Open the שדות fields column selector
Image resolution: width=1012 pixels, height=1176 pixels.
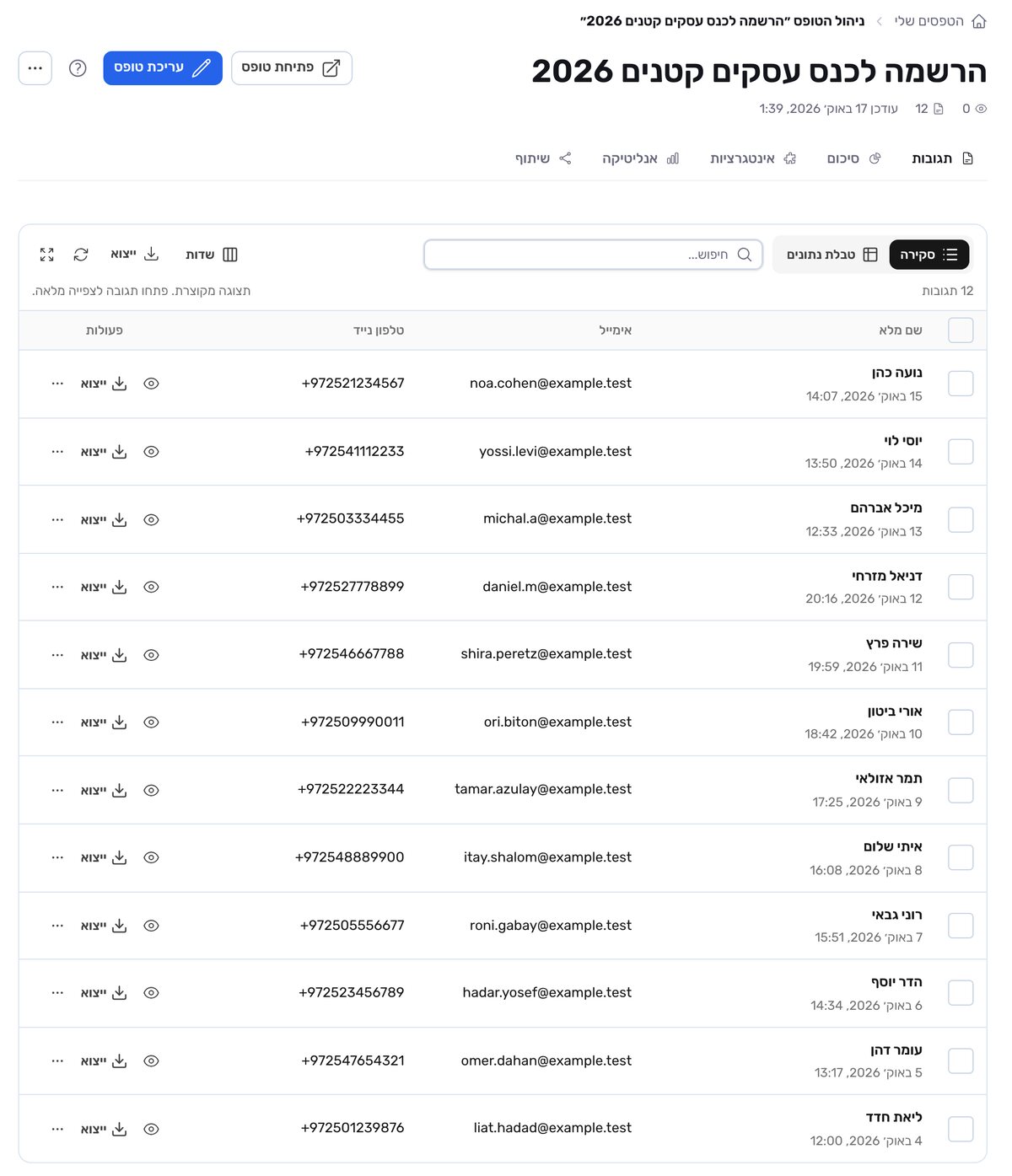[x=212, y=255]
